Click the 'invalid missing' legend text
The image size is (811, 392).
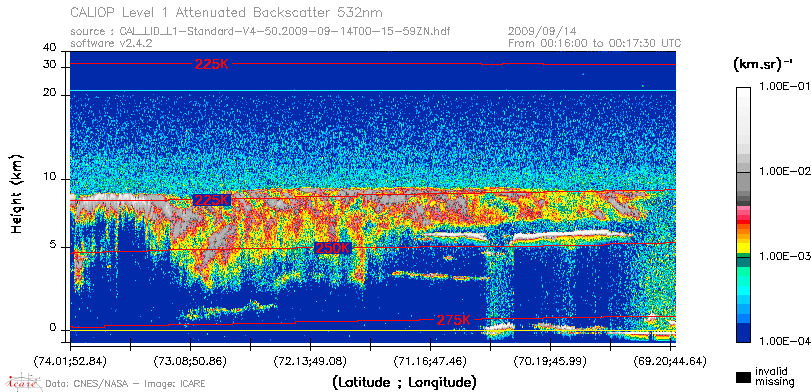tap(774, 376)
